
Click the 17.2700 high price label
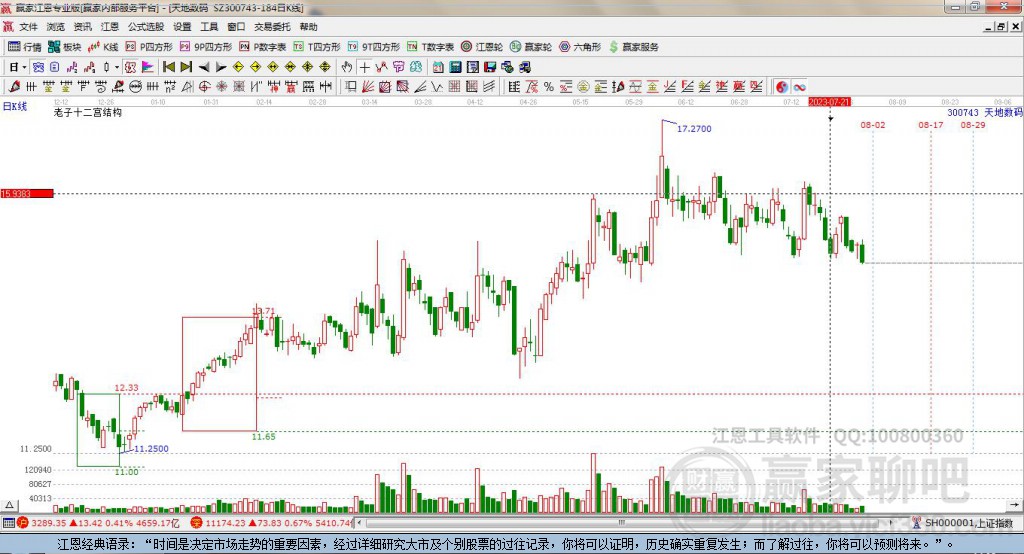tap(694, 129)
